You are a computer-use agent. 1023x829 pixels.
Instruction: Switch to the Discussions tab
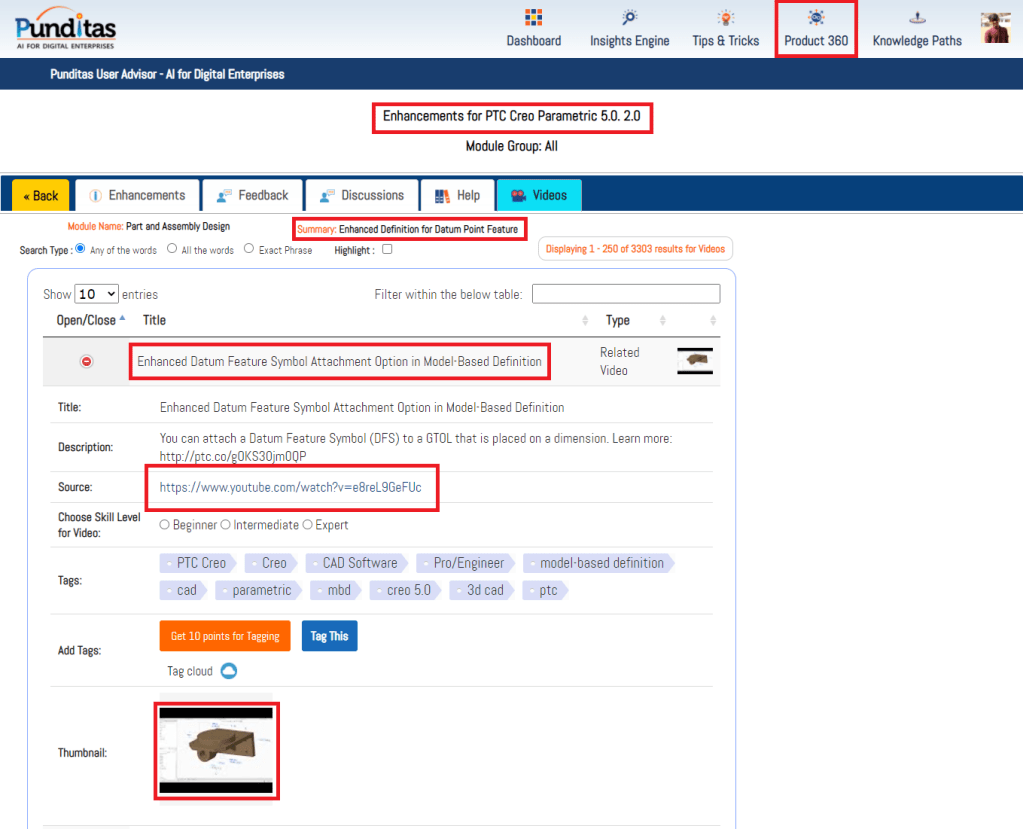pos(361,195)
